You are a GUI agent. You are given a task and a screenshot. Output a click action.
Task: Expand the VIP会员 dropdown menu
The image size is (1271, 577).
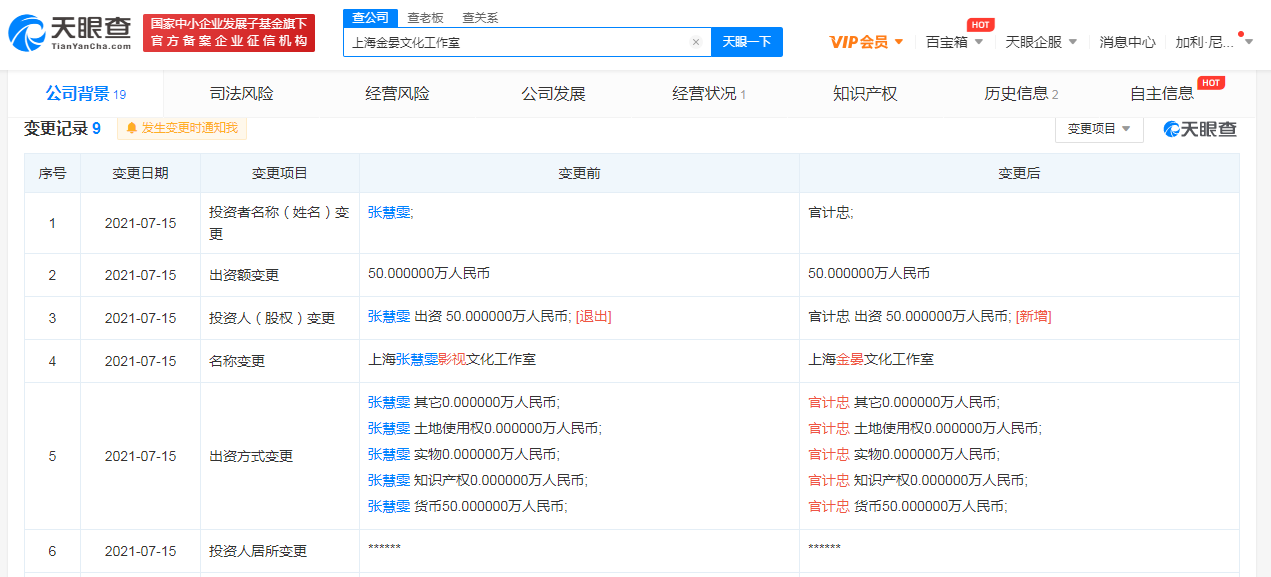(866, 42)
